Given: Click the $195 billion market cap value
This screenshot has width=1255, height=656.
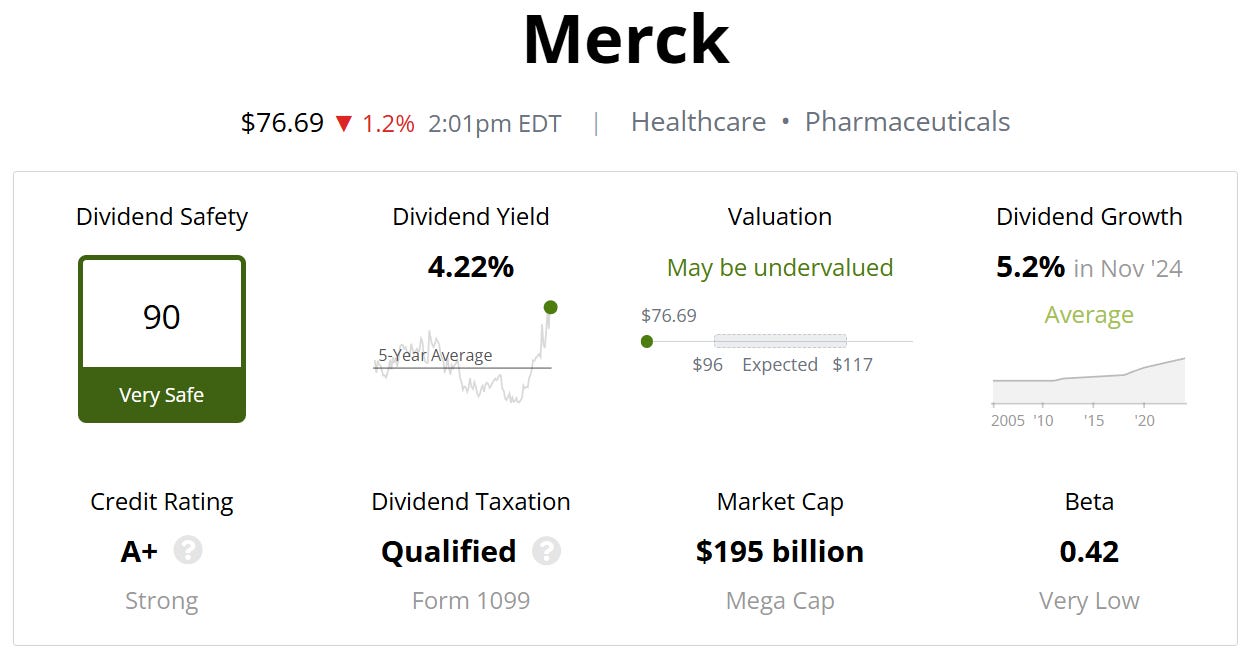Looking at the screenshot, I should [x=780, y=551].
